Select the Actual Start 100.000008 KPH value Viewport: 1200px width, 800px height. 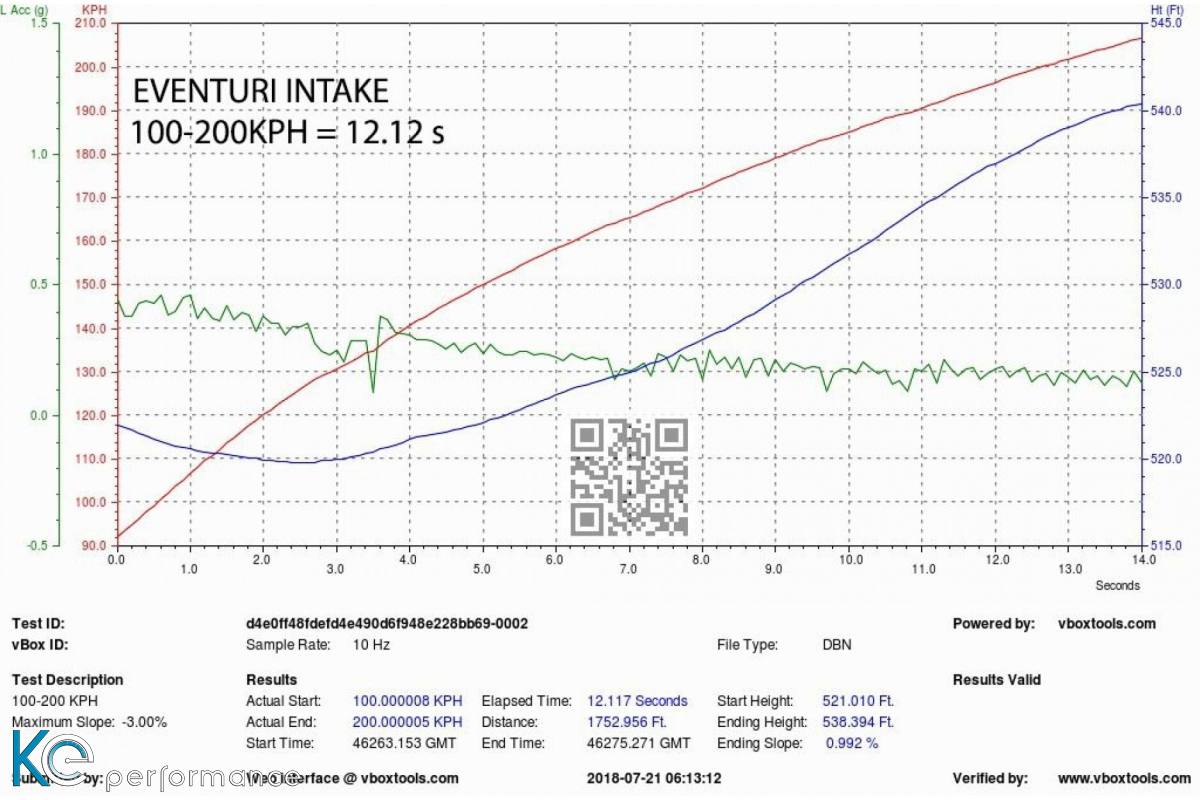tap(407, 701)
